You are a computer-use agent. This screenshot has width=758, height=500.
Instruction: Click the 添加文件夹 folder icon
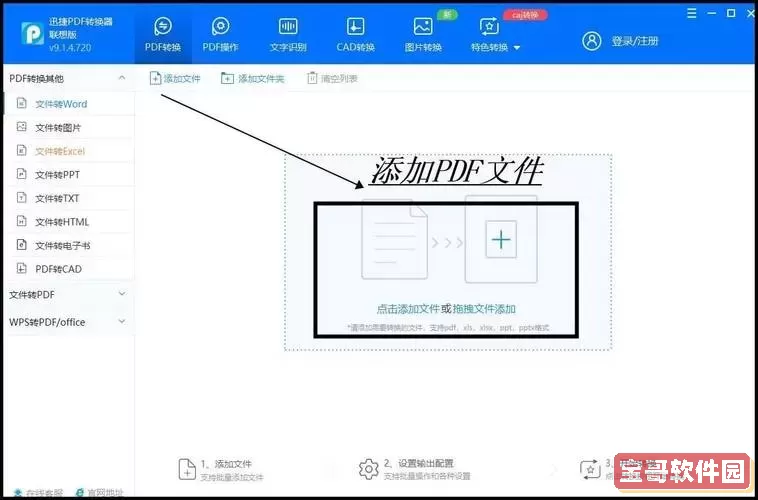pyautogui.click(x=228, y=78)
